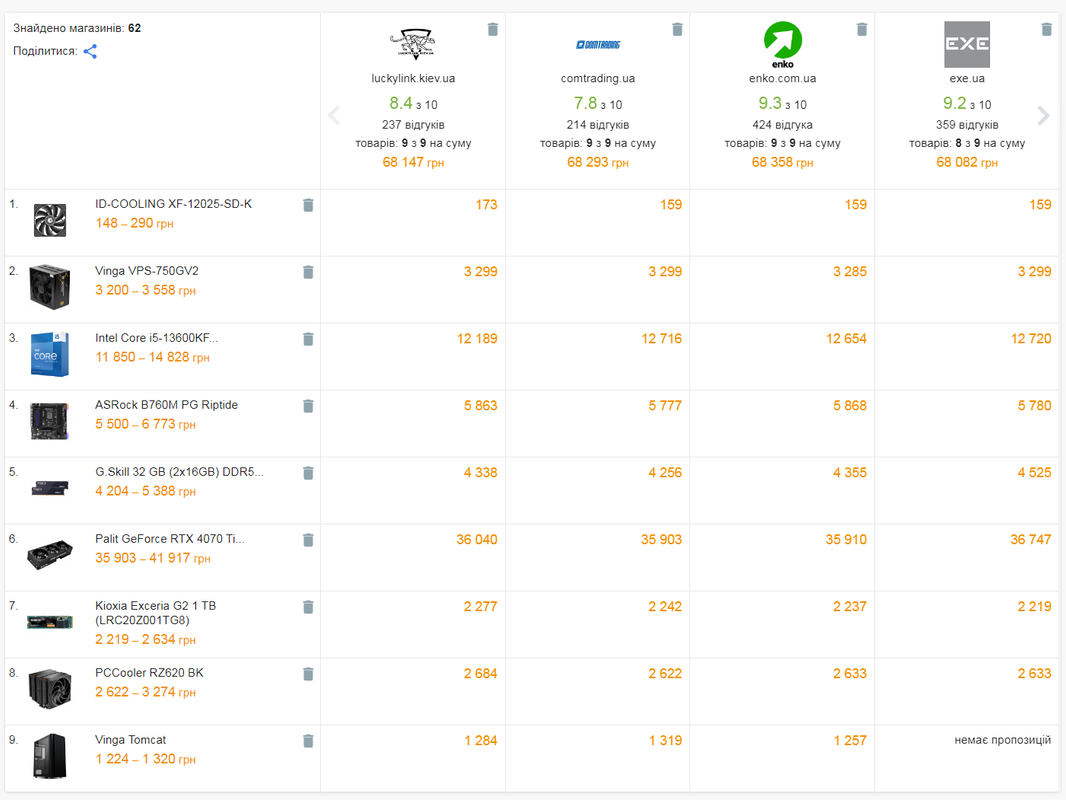Screen dimensions: 1066x800
Task: Open Palit RTX 4070 Ti thumbnail
Action: pyautogui.click(x=50, y=555)
